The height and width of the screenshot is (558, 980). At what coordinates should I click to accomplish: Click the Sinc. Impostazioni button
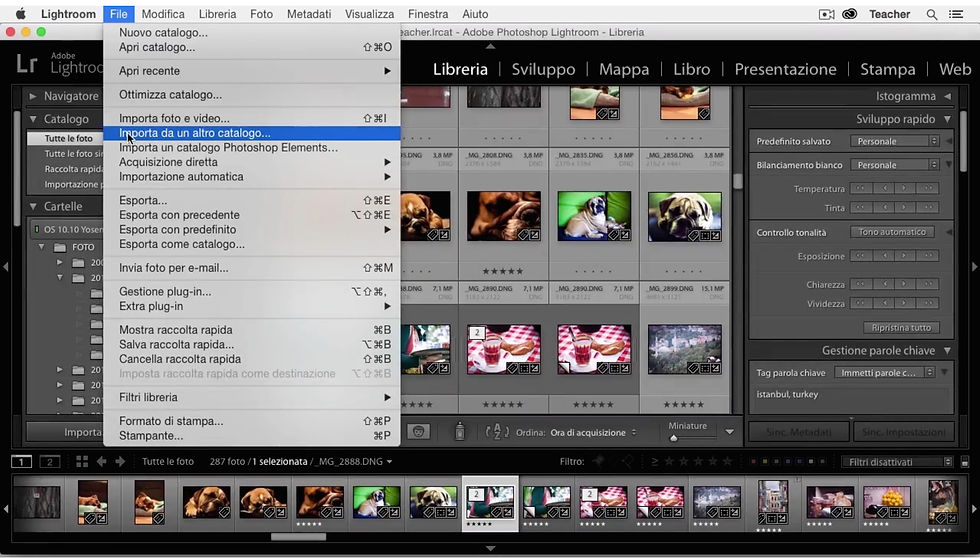(902, 432)
